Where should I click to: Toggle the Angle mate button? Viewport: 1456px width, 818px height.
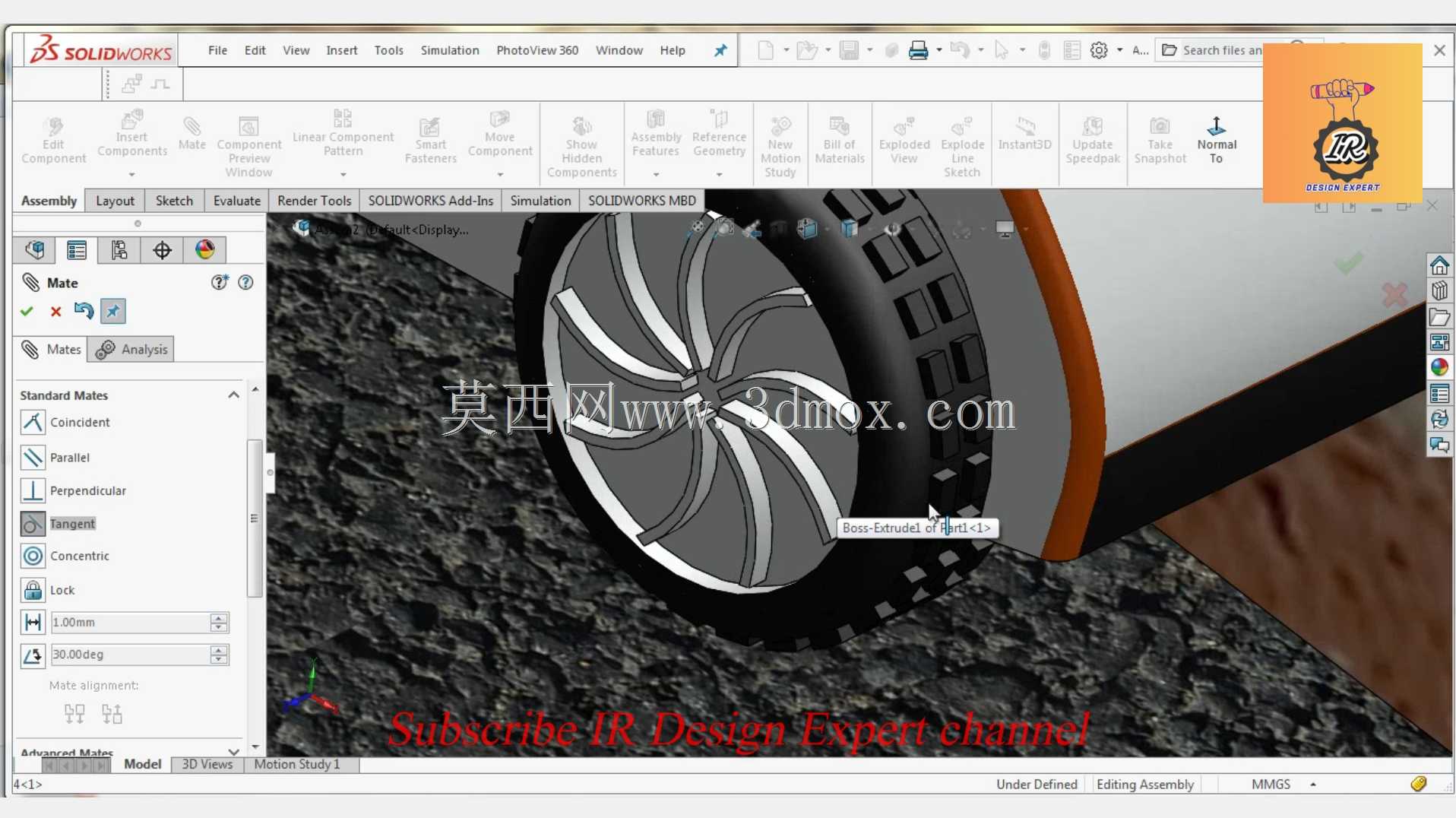pyautogui.click(x=33, y=655)
